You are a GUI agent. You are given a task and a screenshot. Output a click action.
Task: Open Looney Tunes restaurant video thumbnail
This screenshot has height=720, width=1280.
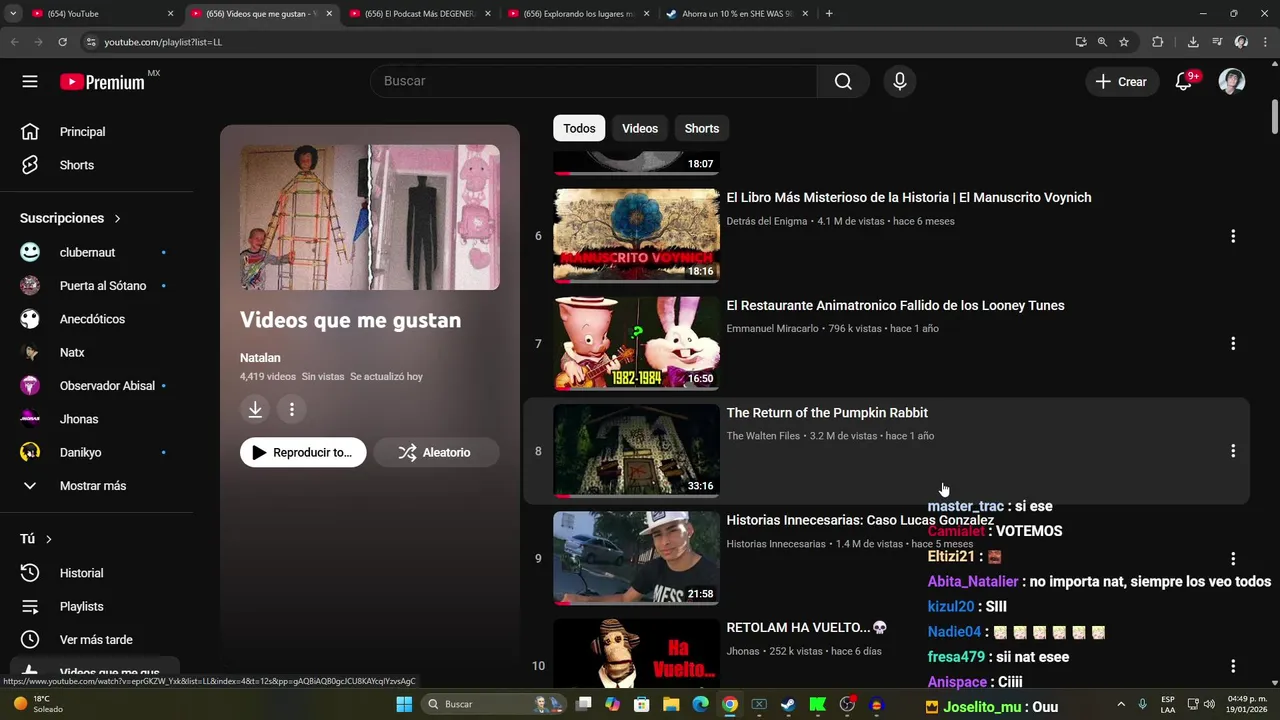tap(636, 343)
